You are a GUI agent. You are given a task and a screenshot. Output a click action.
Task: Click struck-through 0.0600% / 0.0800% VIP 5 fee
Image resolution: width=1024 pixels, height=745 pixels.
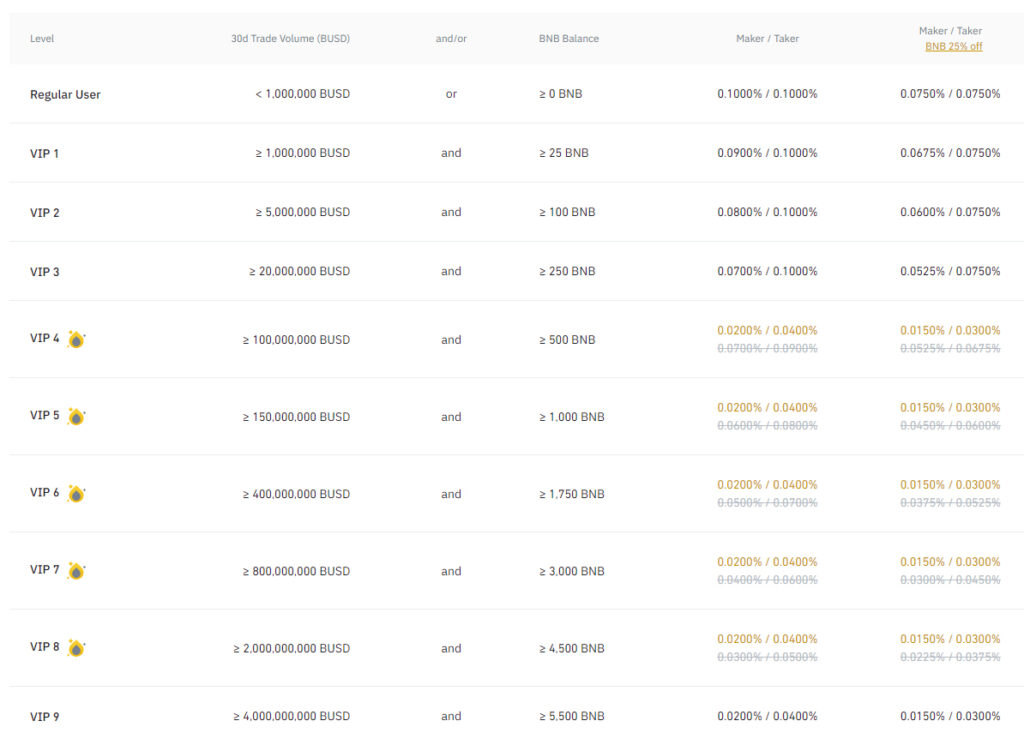point(767,426)
